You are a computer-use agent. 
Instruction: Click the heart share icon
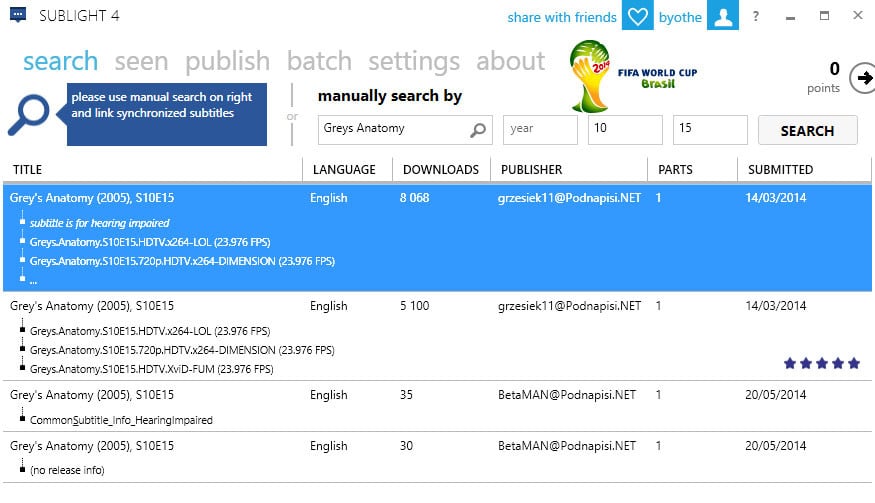point(637,16)
